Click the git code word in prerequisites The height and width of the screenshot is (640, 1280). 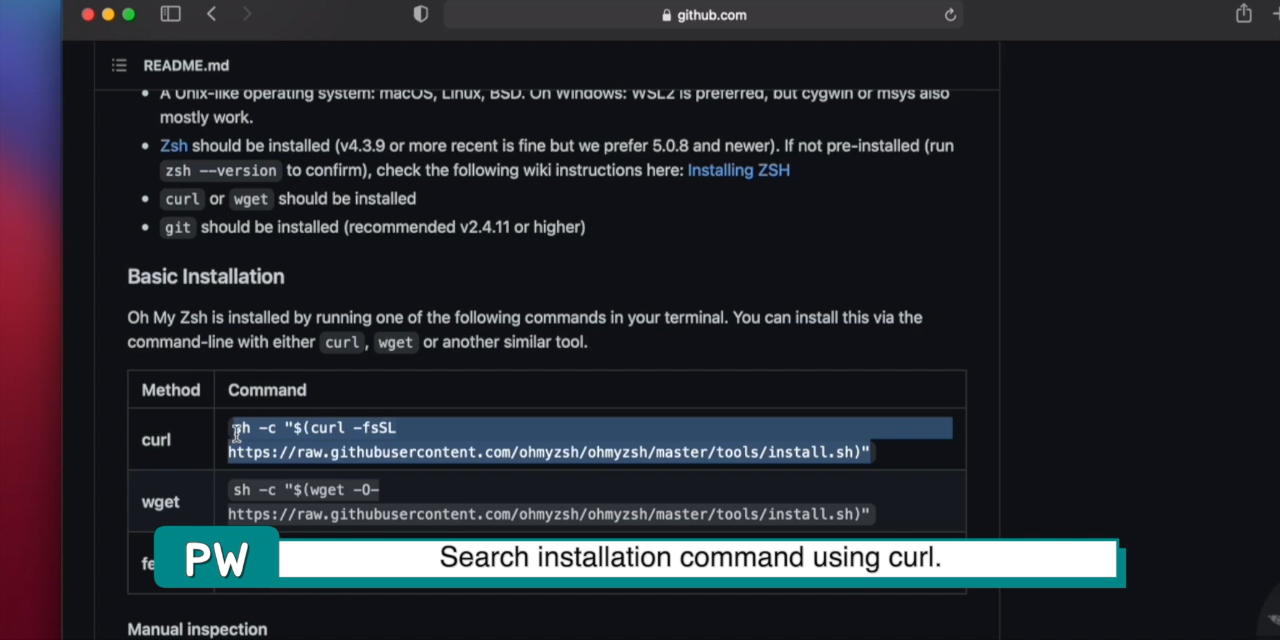[x=178, y=227]
